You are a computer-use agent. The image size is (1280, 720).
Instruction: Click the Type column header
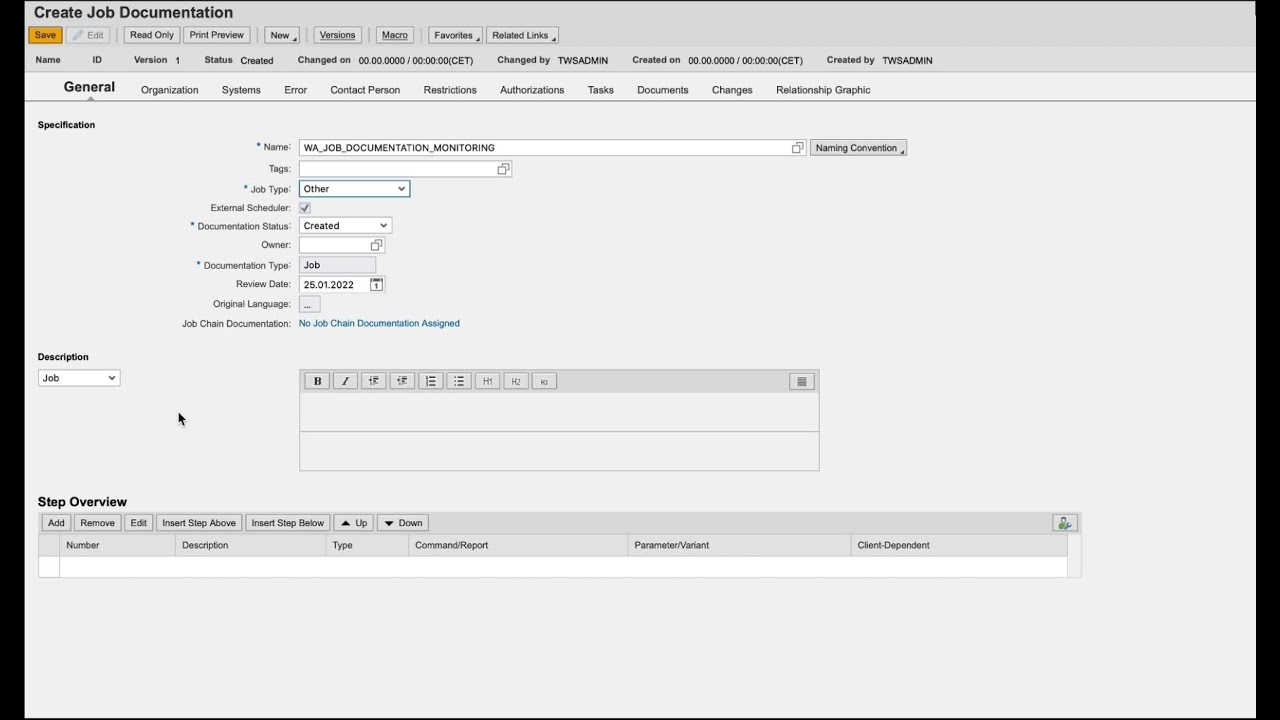[x=367, y=545]
